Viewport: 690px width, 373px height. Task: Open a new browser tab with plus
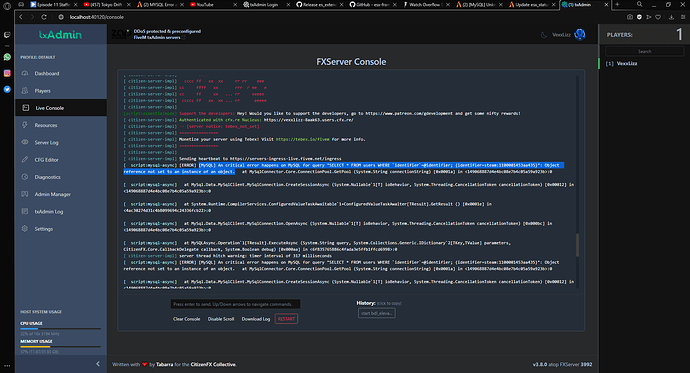617,4
